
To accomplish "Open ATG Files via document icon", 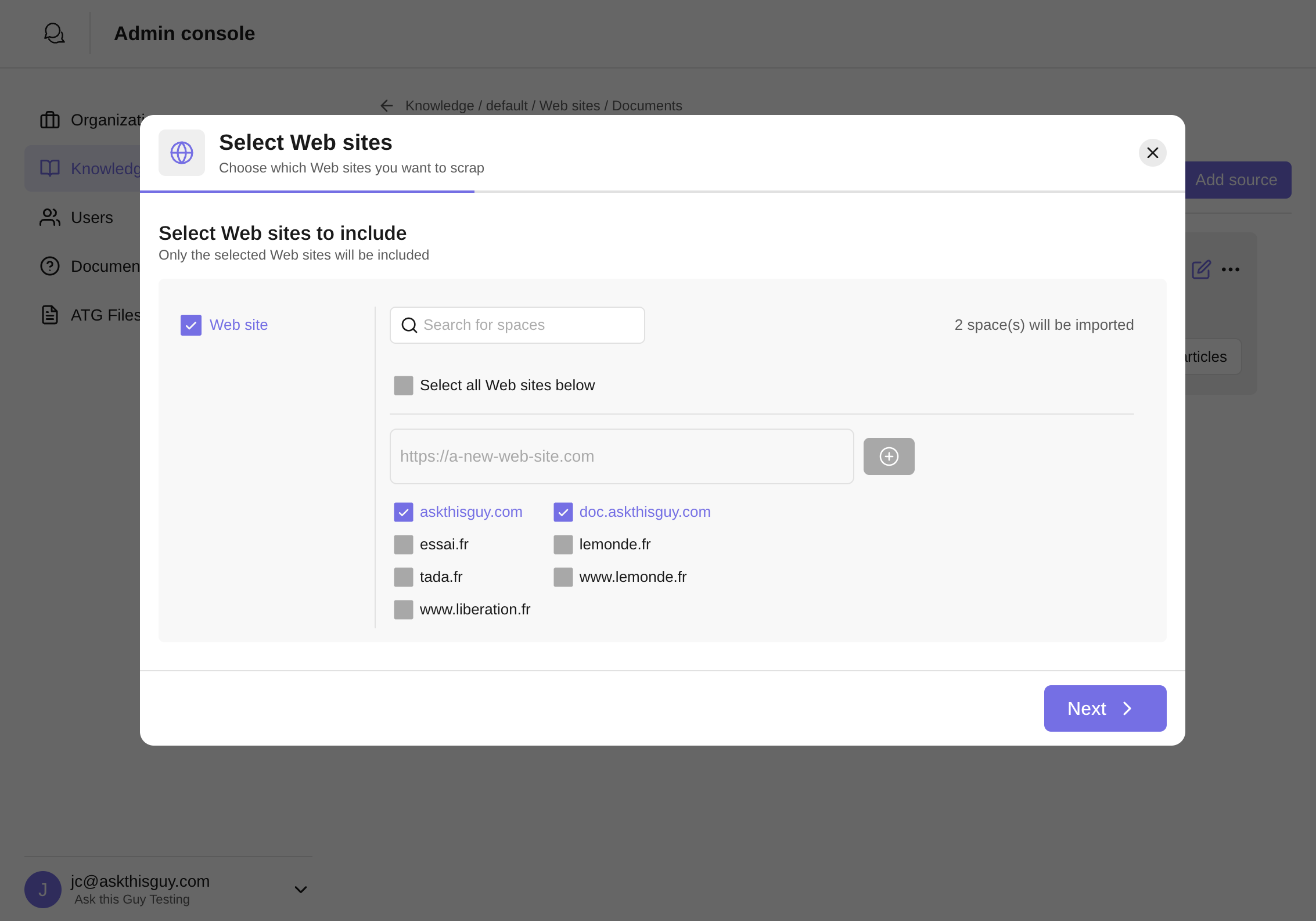I will 49,314.
